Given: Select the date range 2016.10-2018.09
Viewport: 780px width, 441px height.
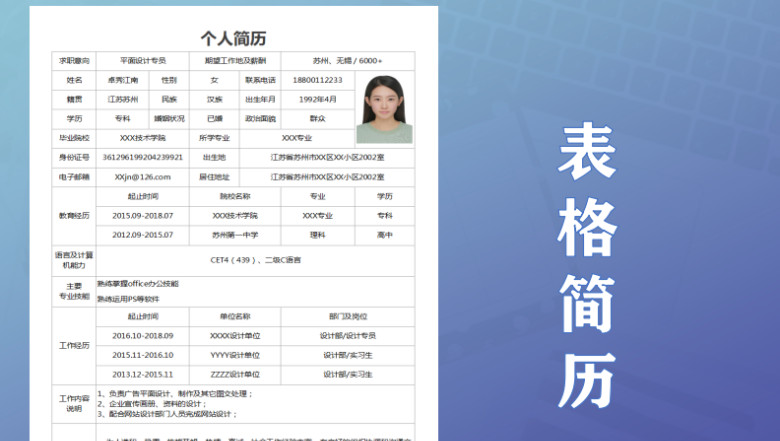Looking at the screenshot, I should click(143, 336).
